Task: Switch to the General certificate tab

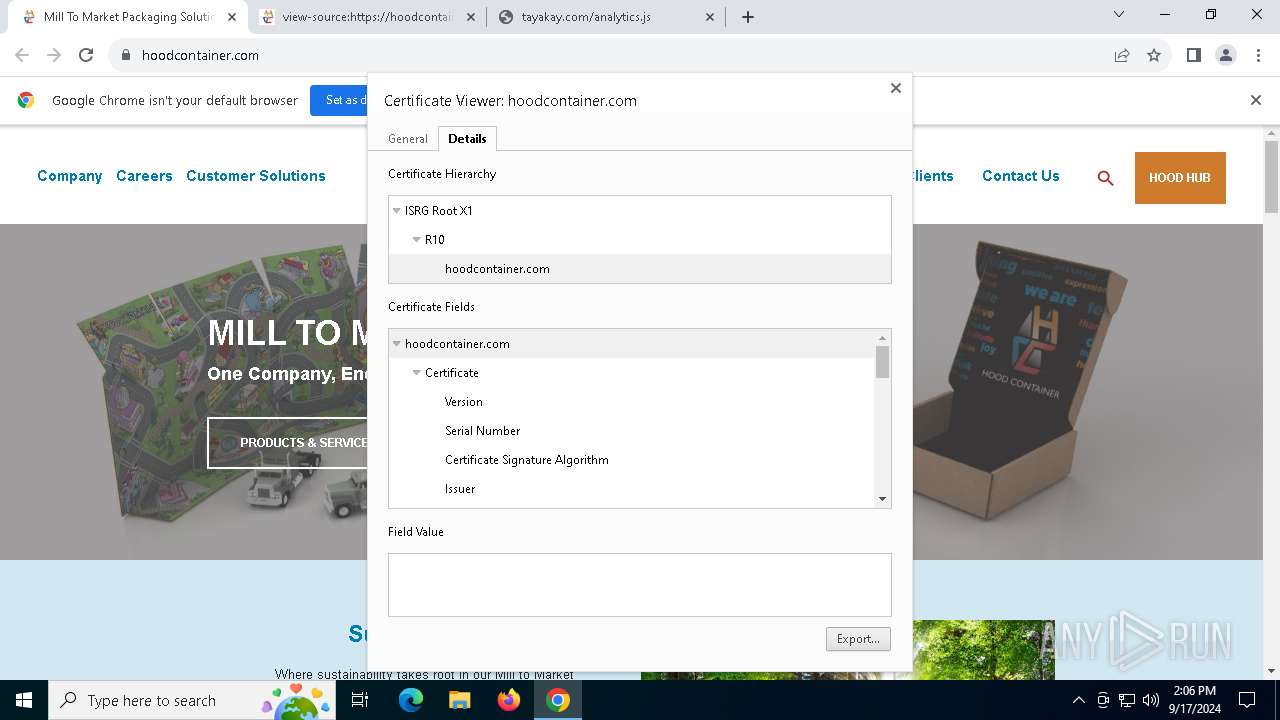Action: point(408,139)
